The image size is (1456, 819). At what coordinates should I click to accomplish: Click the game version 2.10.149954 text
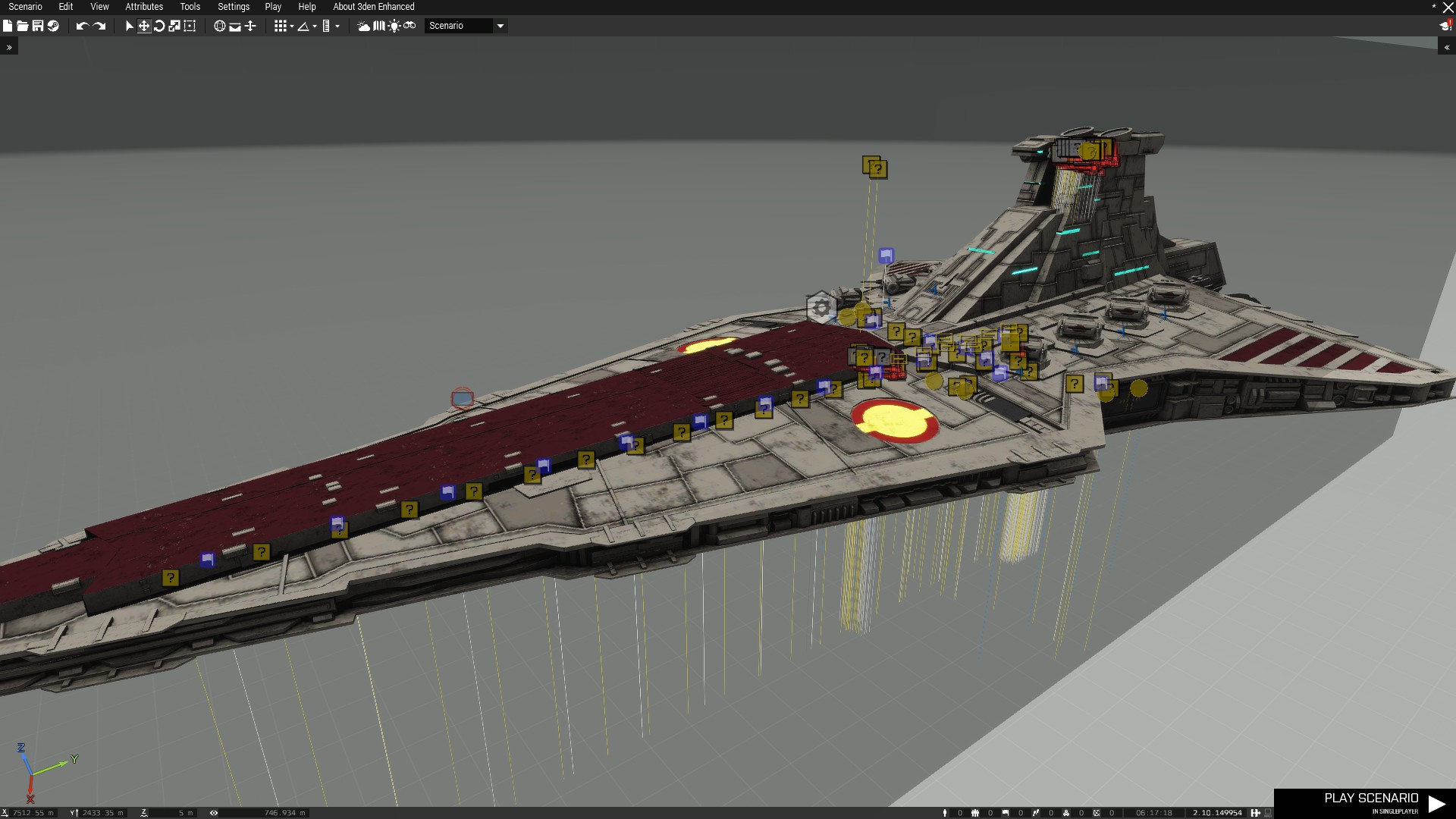pyautogui.click(x=1217, y=813)
